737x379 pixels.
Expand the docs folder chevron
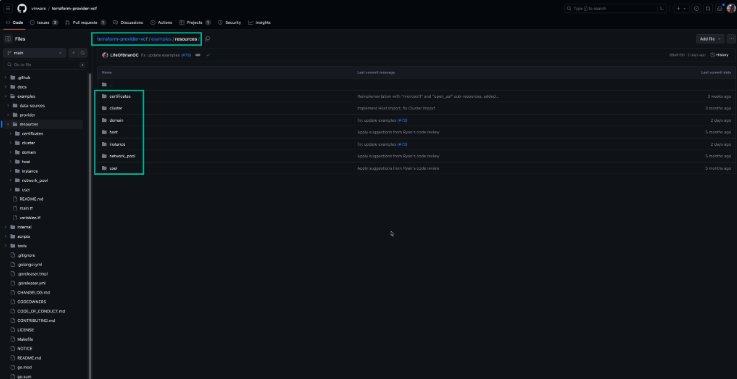[x=6, y=87]
